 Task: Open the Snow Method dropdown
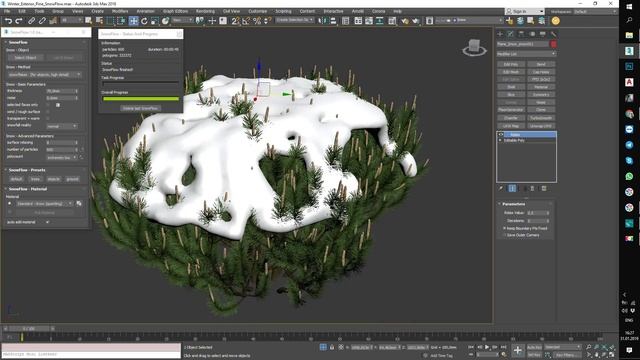[x=45, y=75]
